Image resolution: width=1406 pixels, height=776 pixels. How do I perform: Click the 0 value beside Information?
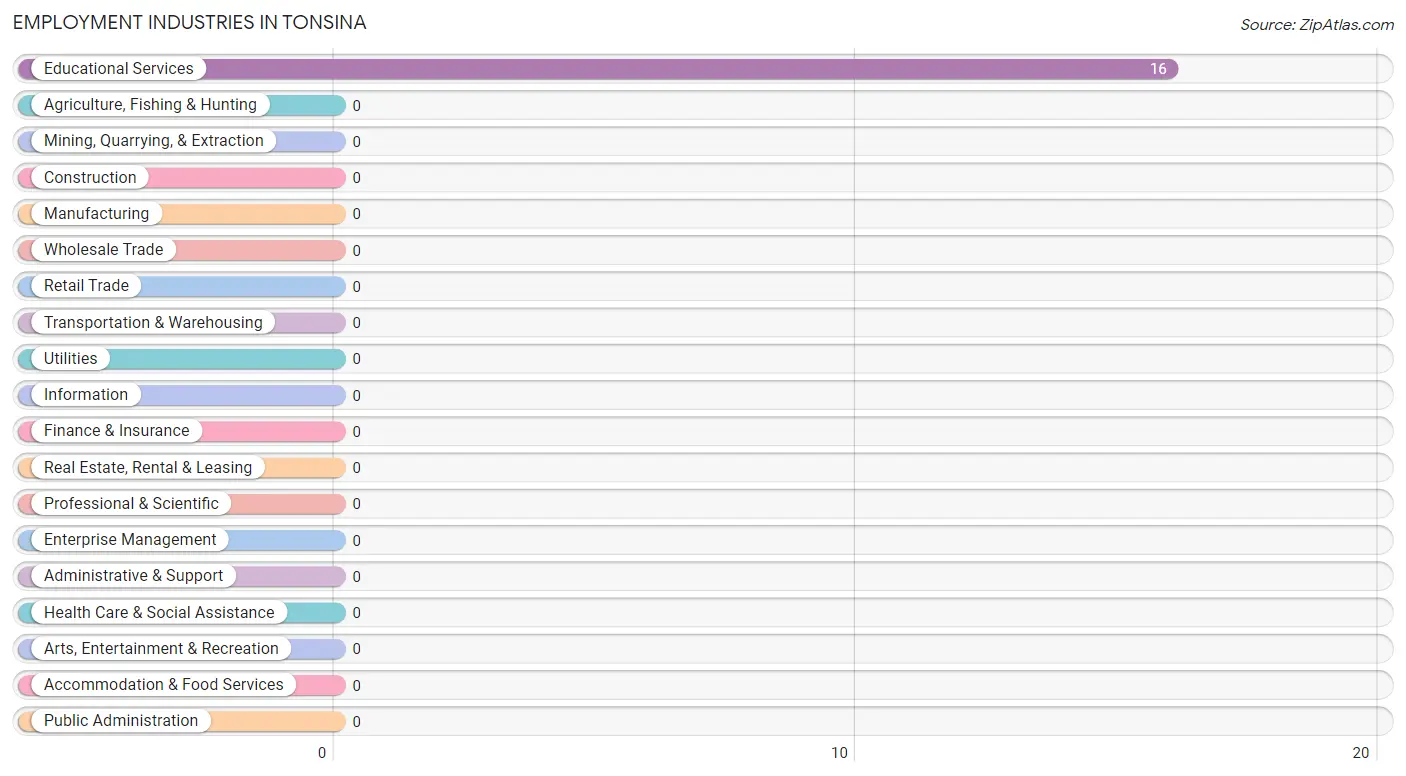point(356,396)
